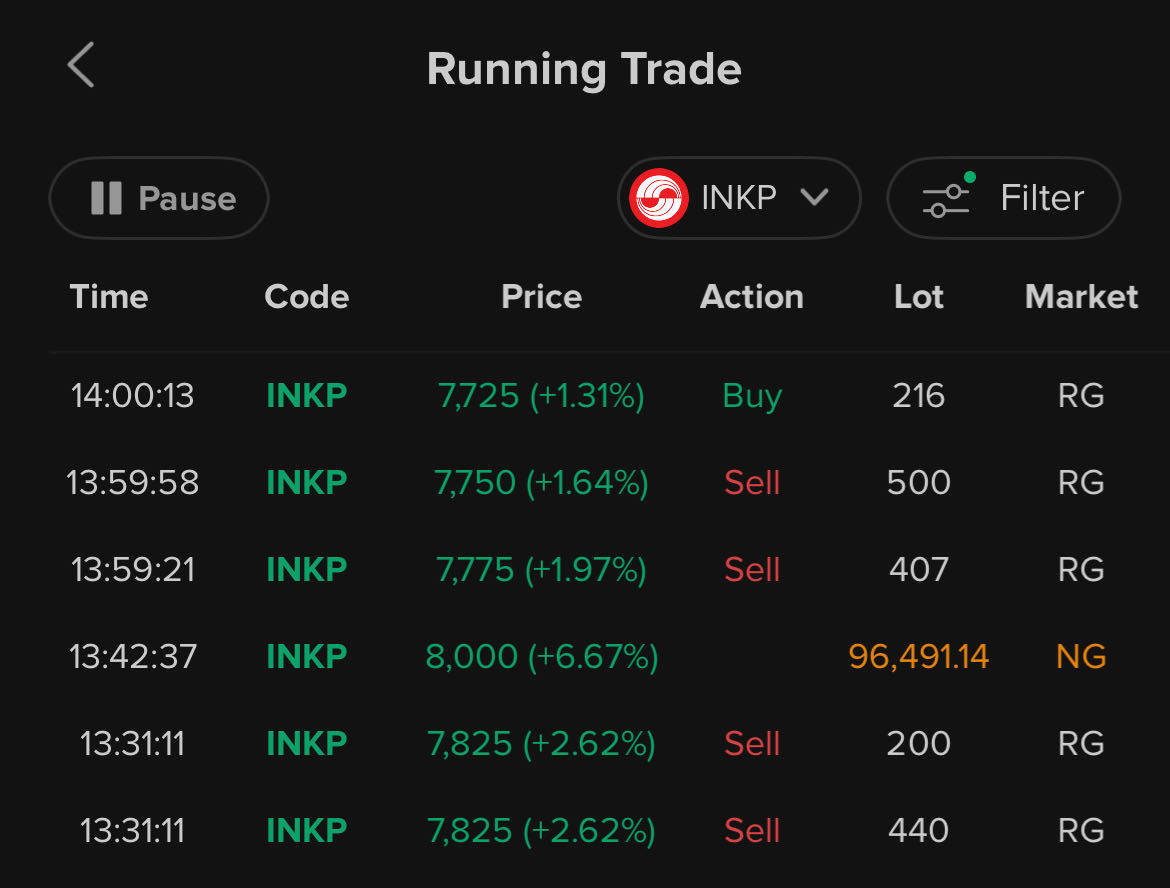1170x888 pixels.
Task: Sort by the Price column header
Action: coord(541,297)
